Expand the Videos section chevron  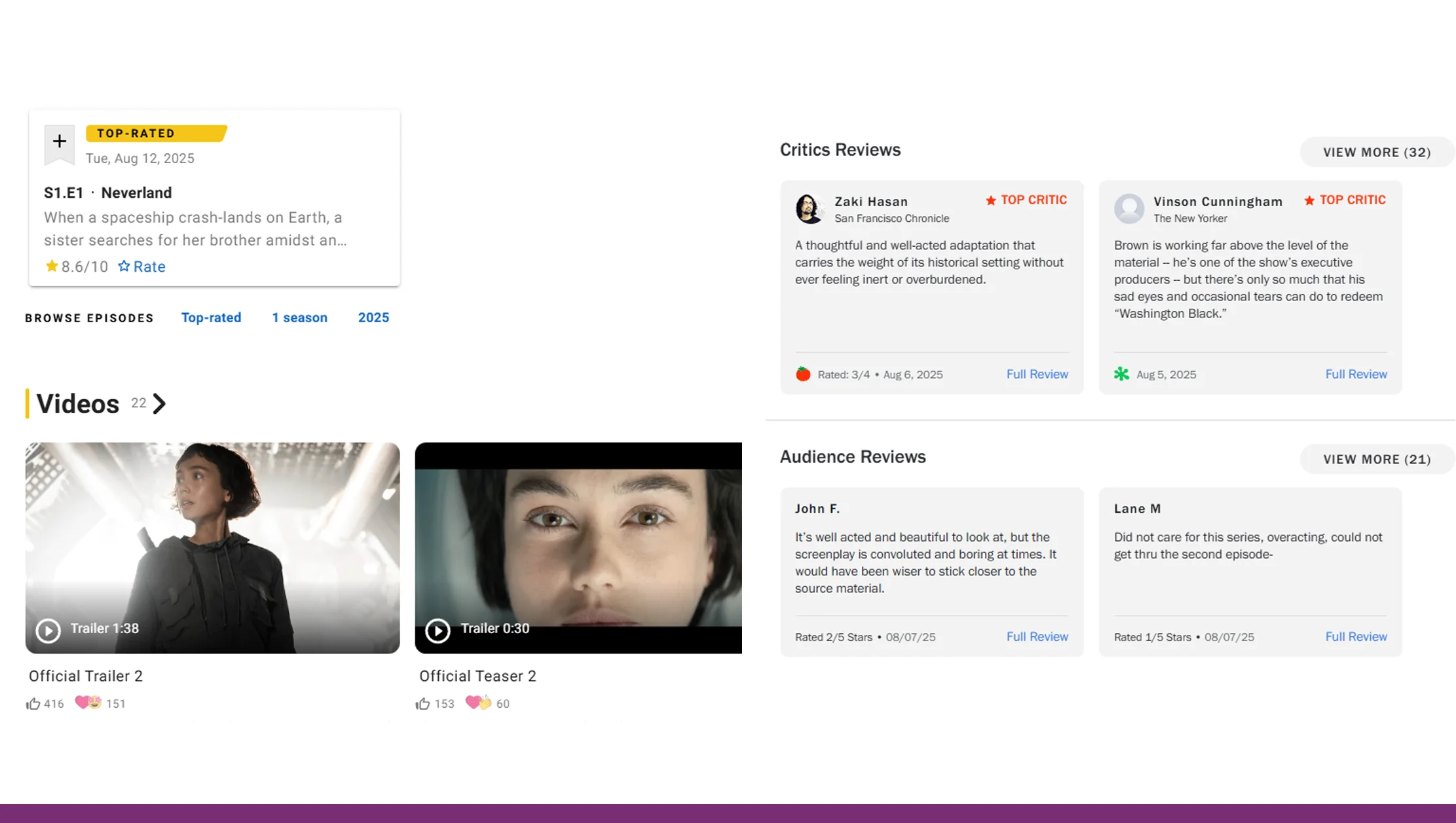[159, 403]
